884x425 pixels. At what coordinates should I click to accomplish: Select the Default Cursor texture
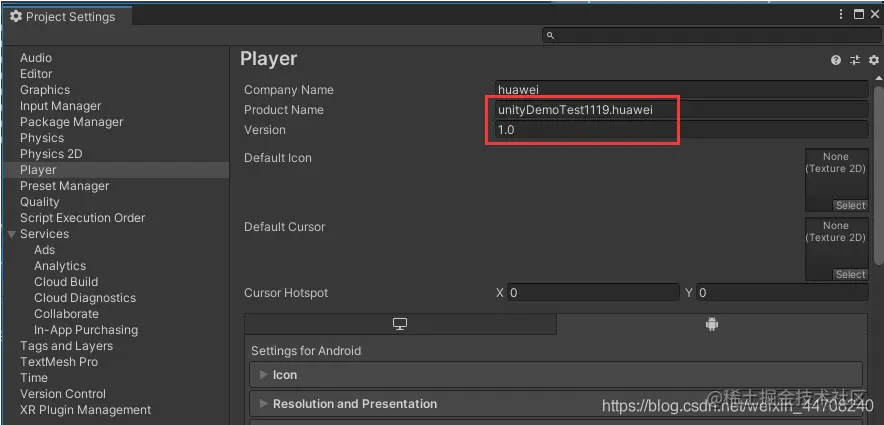point(850,275)
